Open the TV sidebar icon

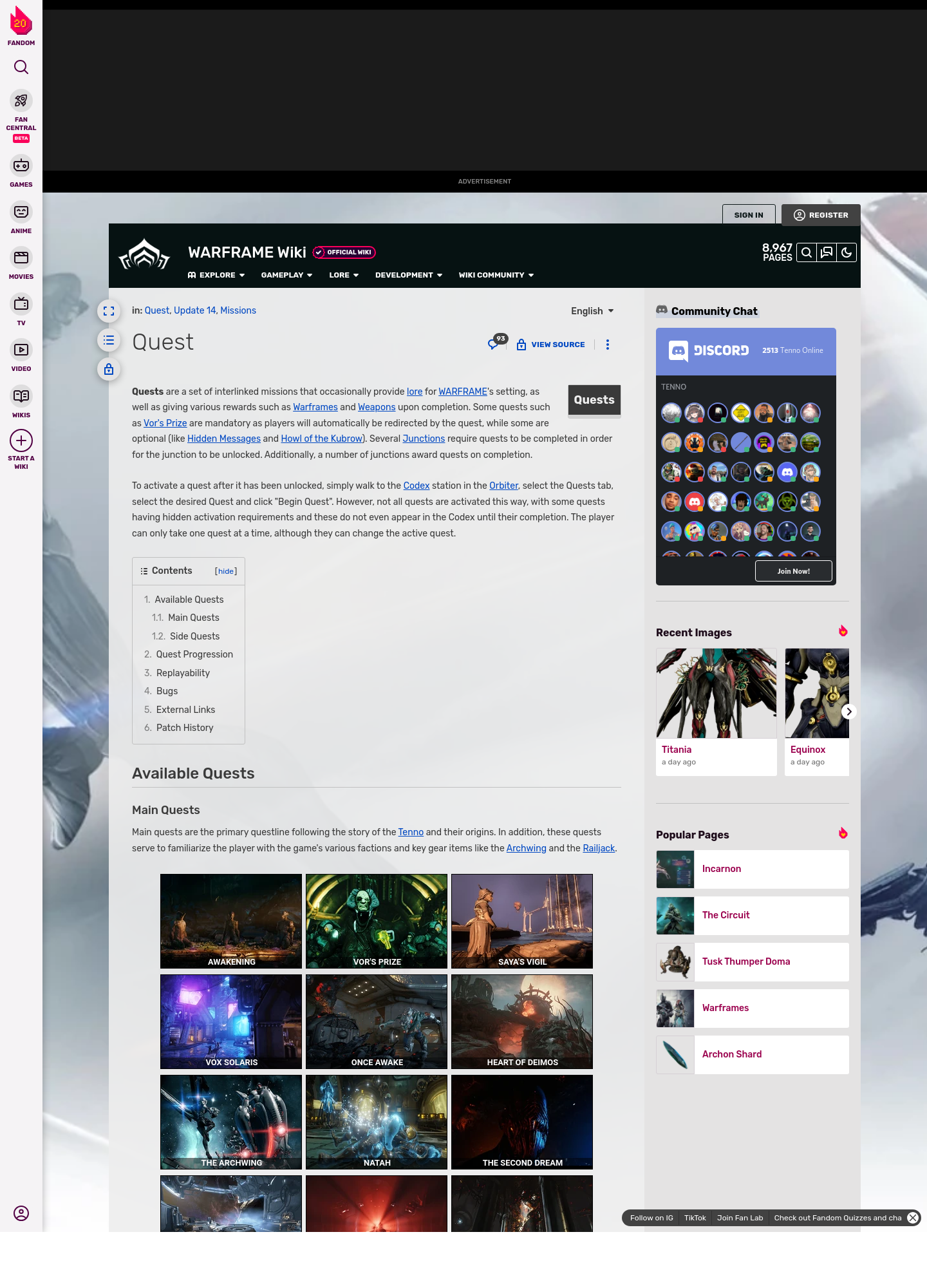tap(21, 304)
